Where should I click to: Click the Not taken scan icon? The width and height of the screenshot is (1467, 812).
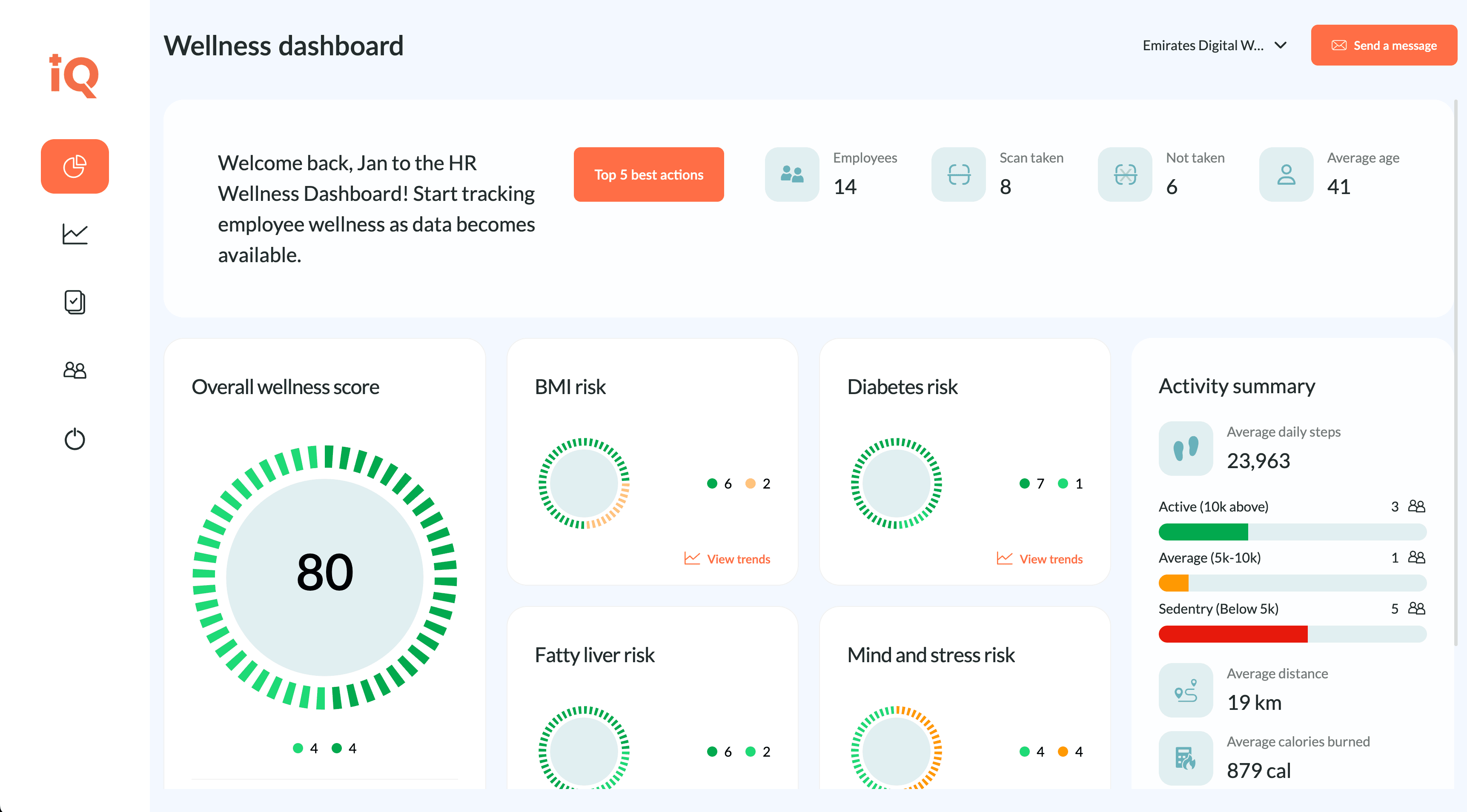click(1125, 174)
